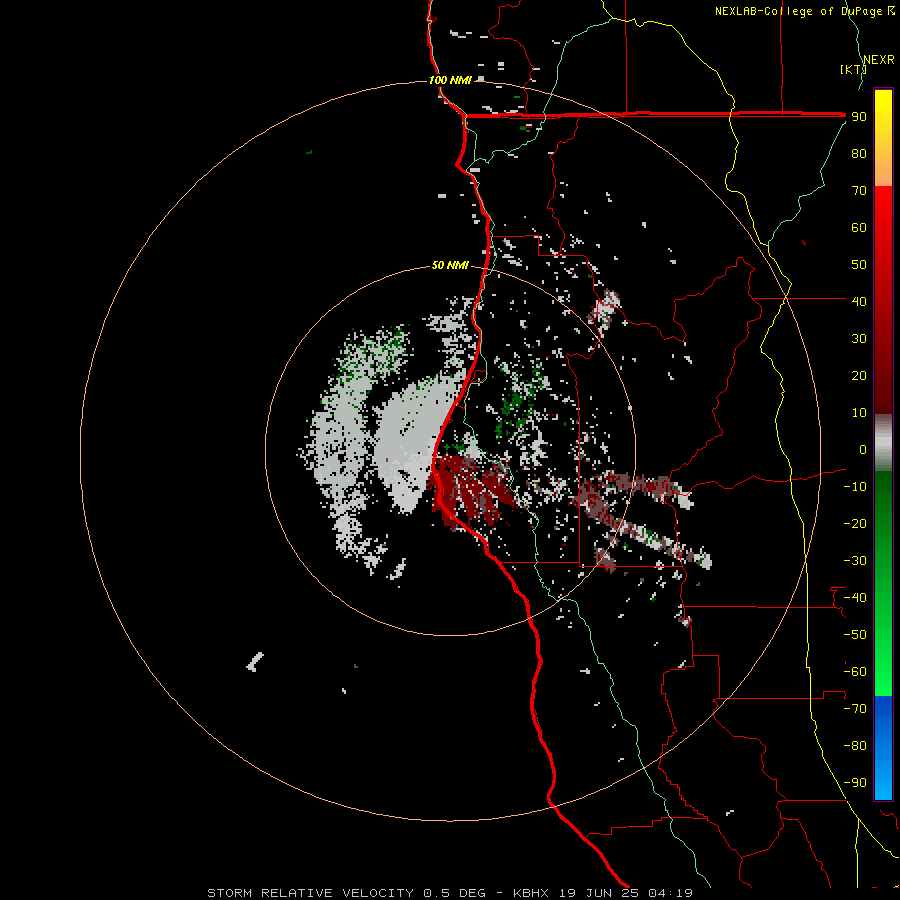Click the 50 NMI range ring label
Screen dimensions: 900x900
(450, 265)
